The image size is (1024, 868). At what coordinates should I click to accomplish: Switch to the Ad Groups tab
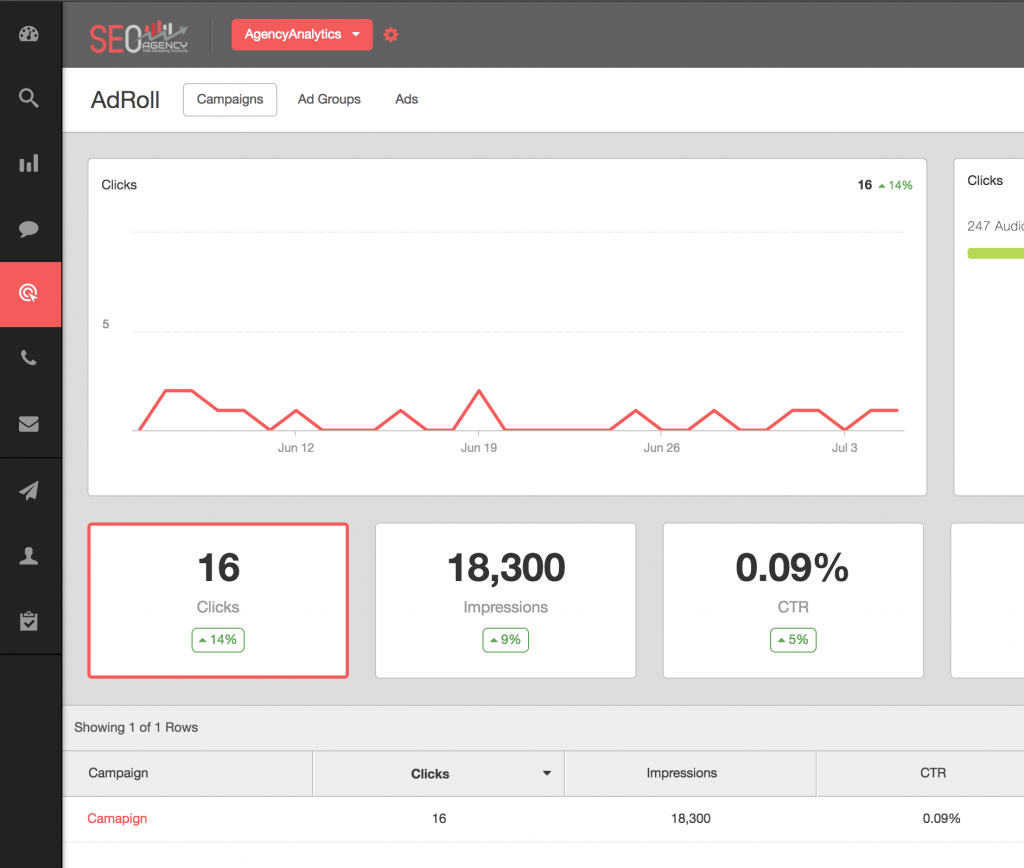click(x=329, y=99)
